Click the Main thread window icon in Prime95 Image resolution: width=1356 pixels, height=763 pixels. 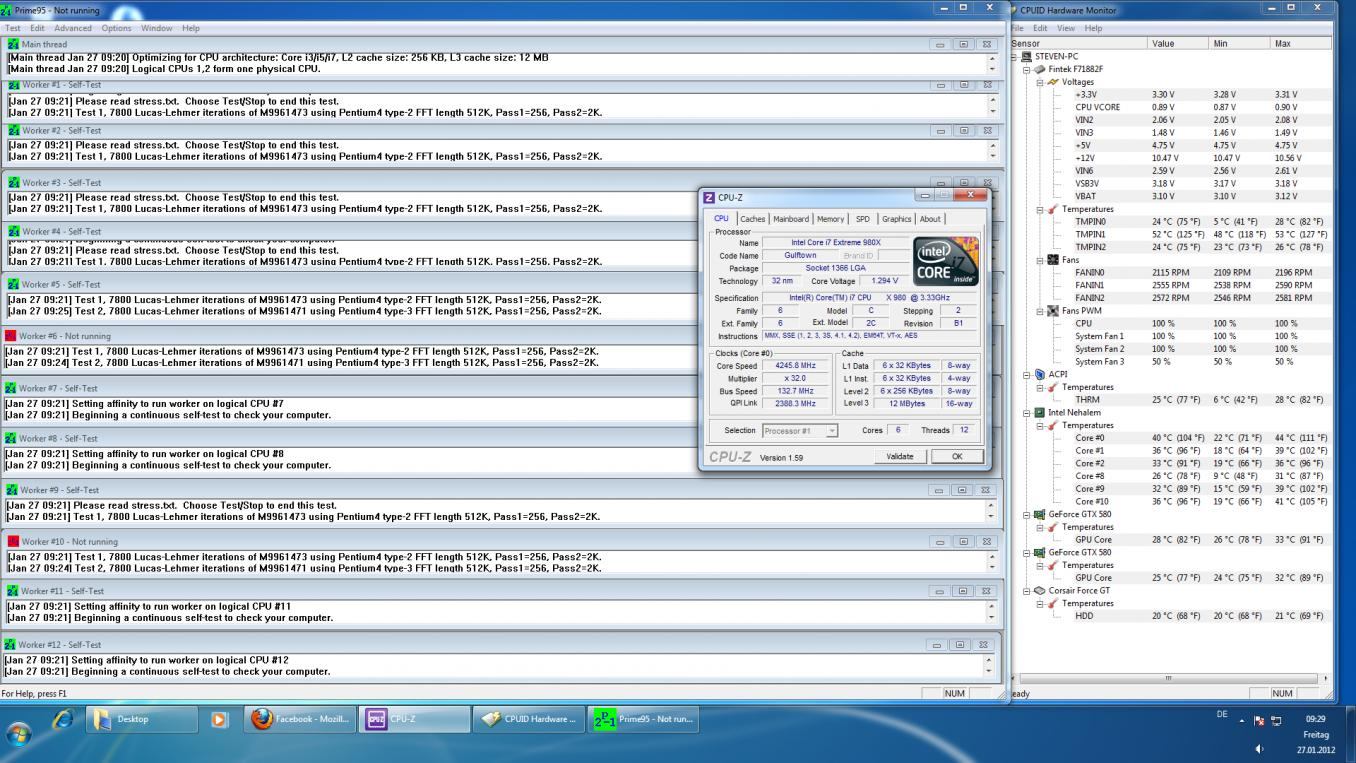pyautogui.click(x=13, y=44)
